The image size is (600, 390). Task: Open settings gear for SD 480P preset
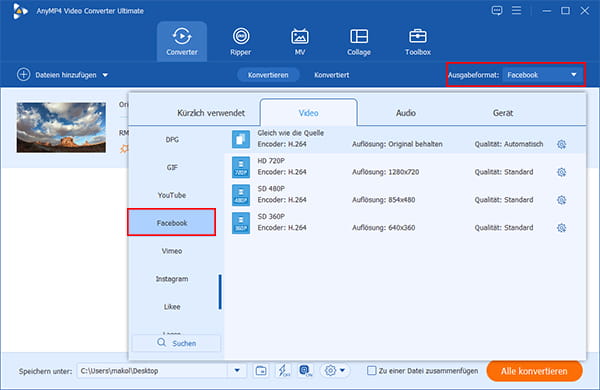click(561, 200)
